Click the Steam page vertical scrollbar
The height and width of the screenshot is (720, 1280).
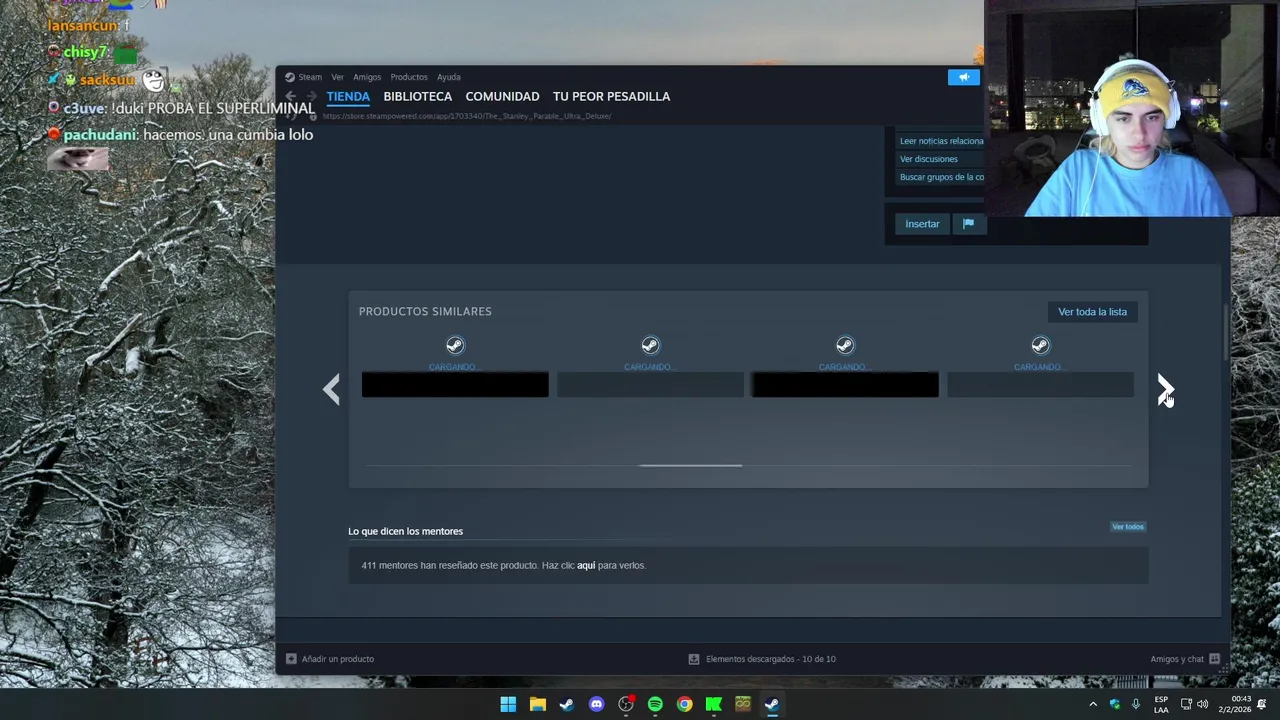(1226, 330)
